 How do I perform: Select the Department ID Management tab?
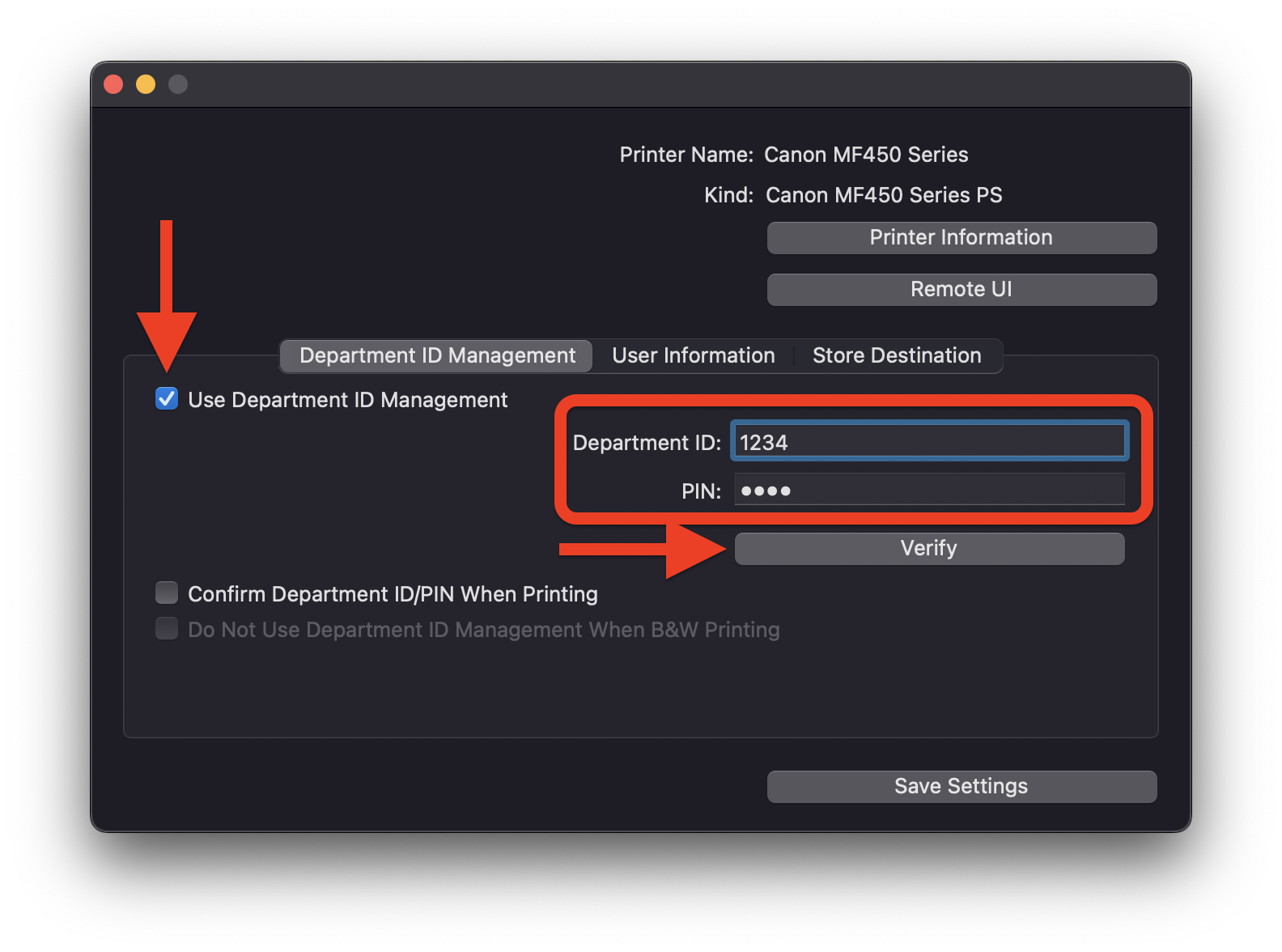[437, 356]
